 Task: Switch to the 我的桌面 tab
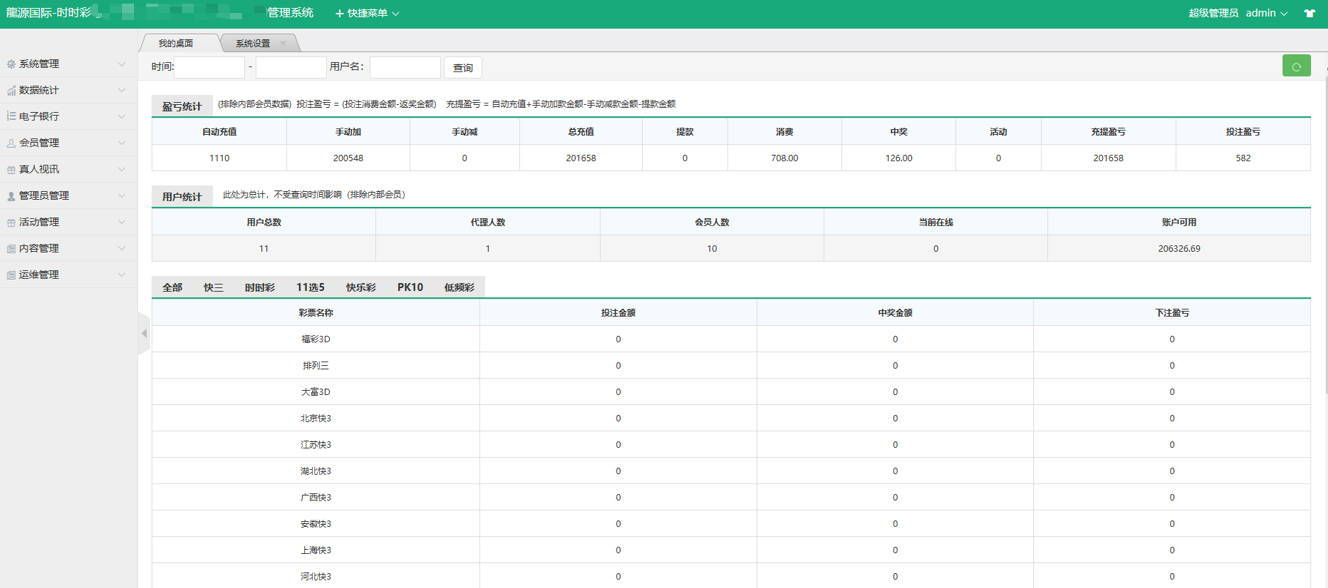tap(175, 43)
